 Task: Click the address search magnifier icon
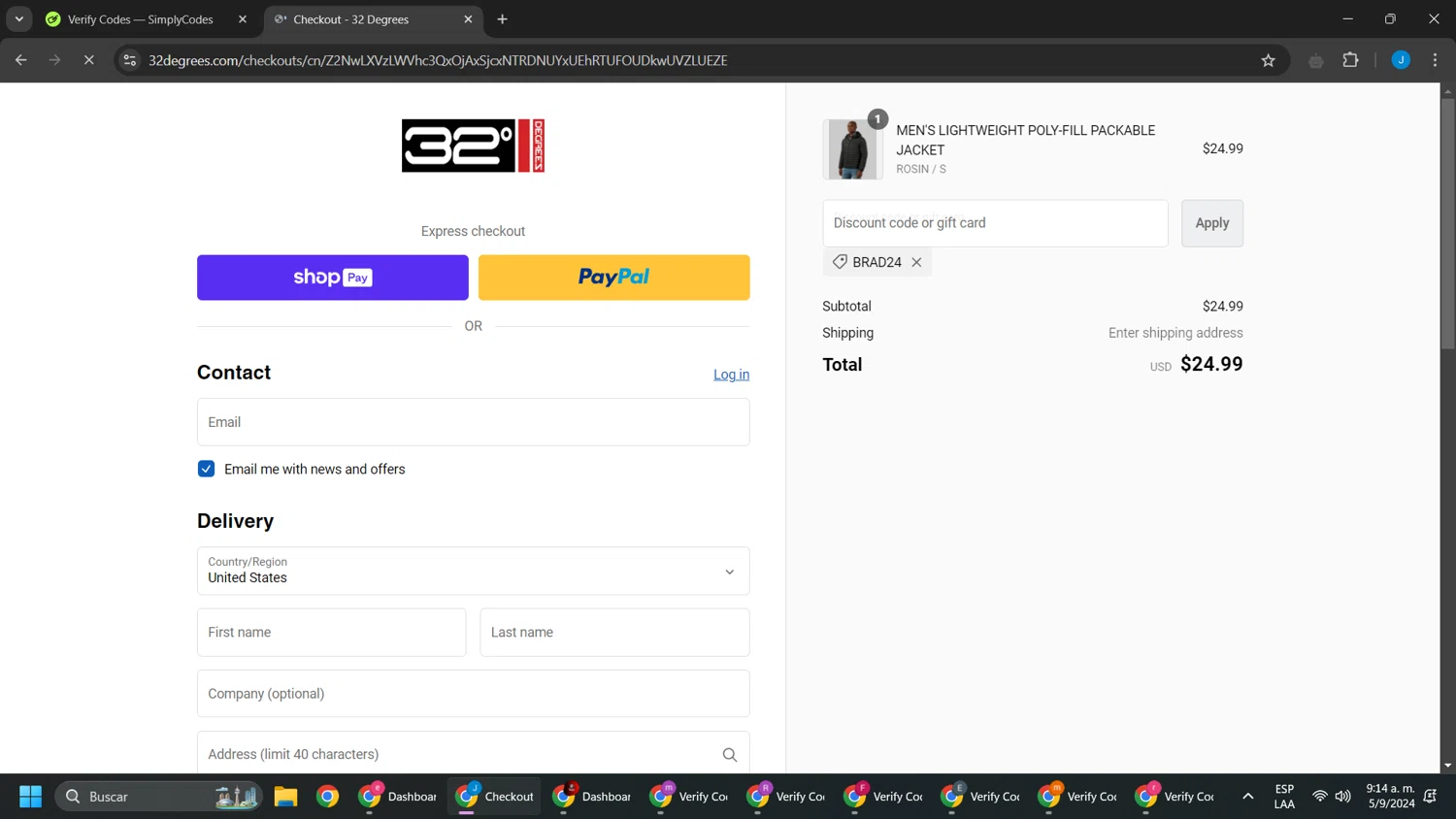[730, 755]
